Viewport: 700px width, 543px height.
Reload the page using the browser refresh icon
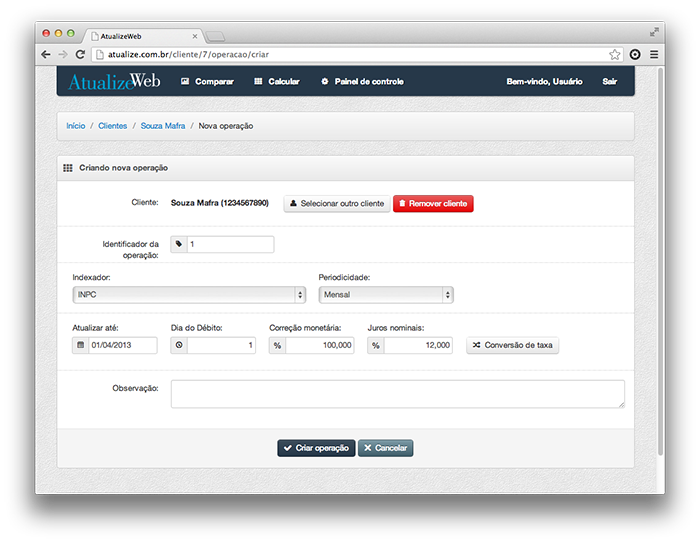[x=80, y=54]
